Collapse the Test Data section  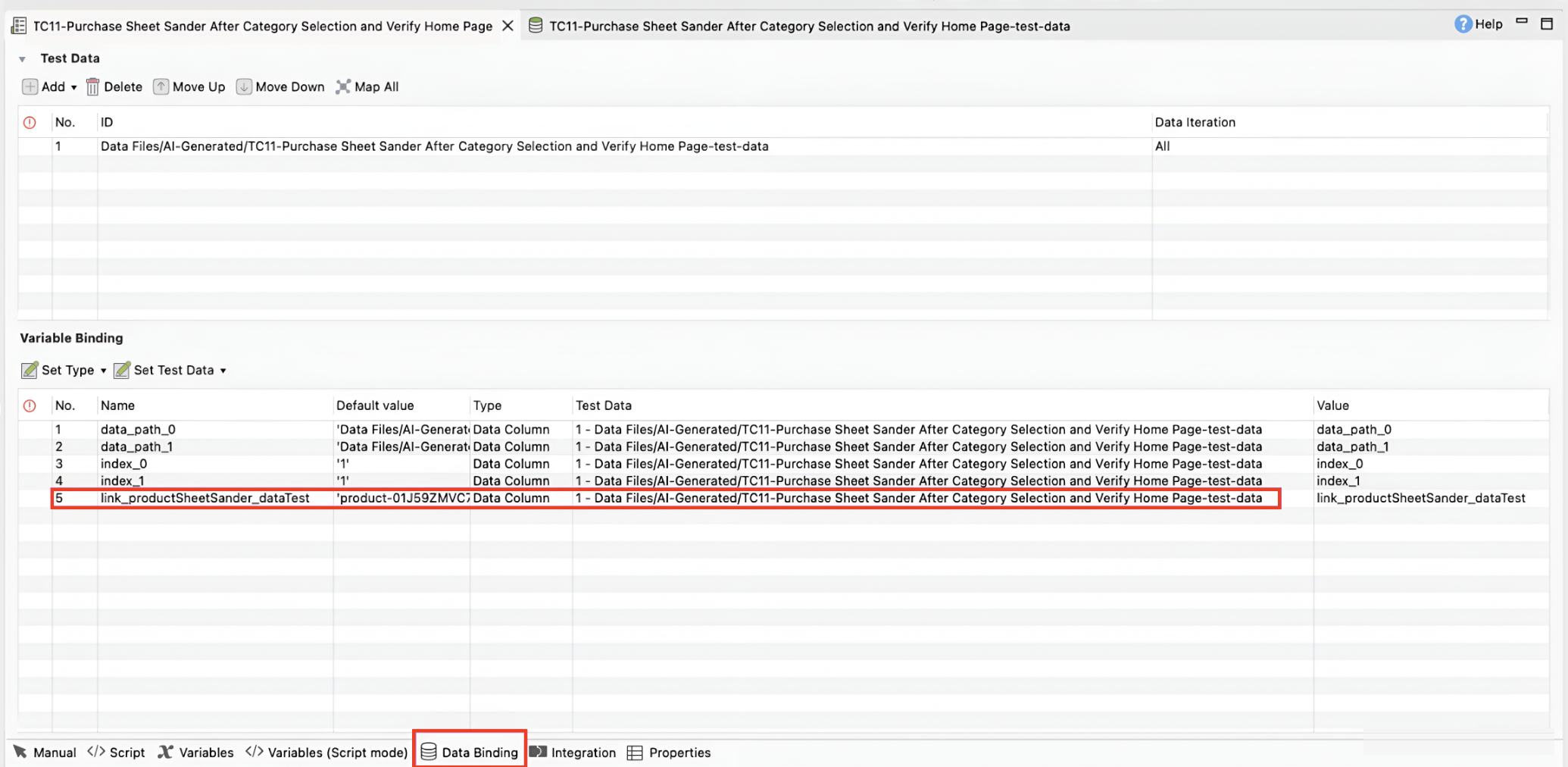tap(23, 59)
